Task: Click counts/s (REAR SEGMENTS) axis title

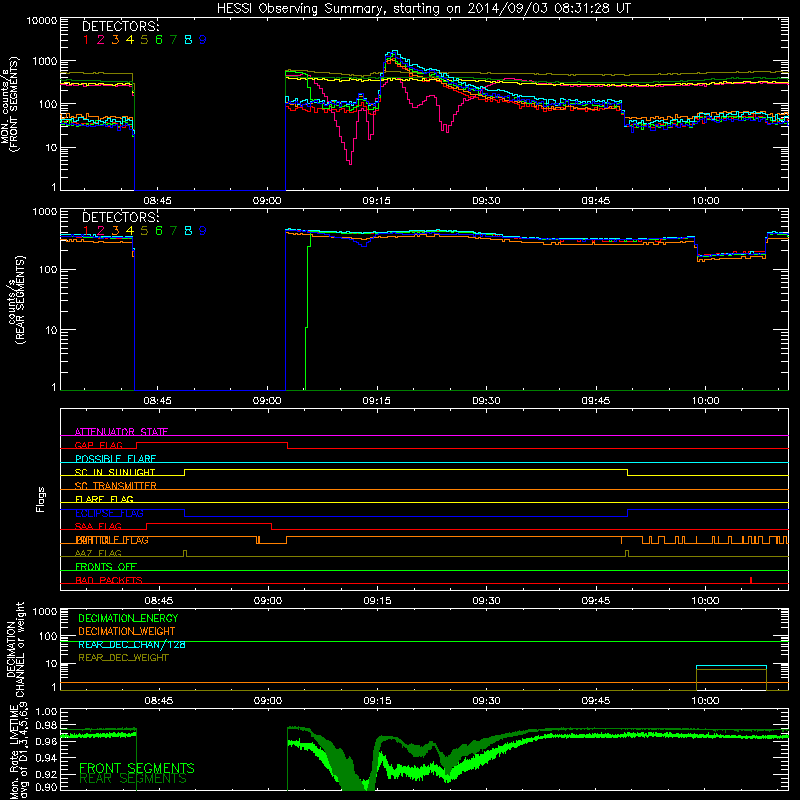Action: pyautogui.click(x=16, y=301)
